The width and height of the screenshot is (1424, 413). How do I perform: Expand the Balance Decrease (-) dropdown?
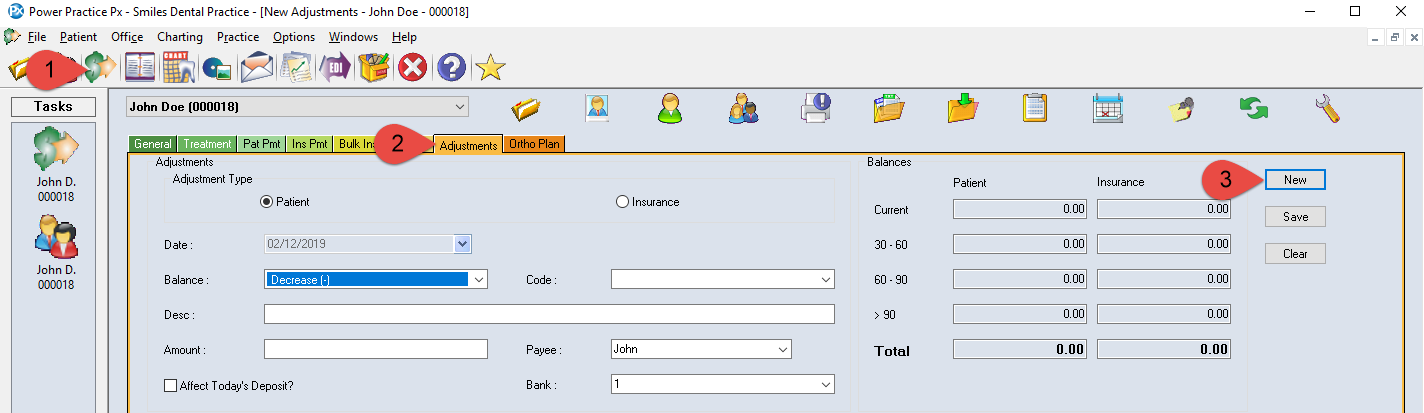click(478, 280)
